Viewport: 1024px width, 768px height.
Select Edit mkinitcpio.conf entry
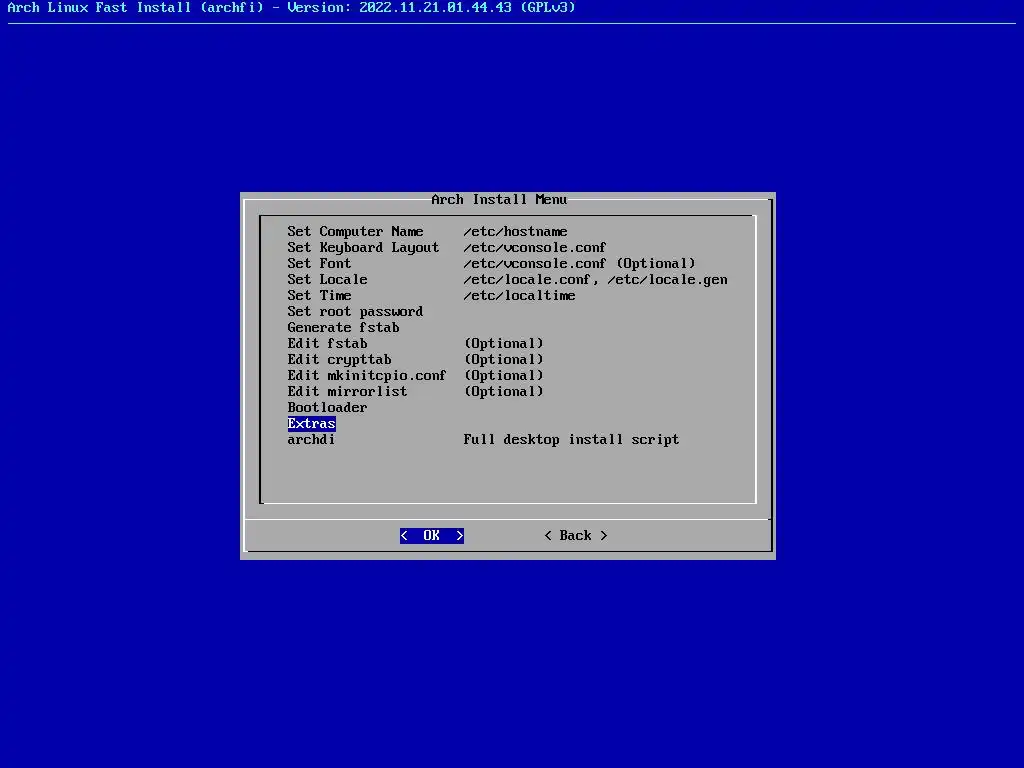tap(367, 376)
